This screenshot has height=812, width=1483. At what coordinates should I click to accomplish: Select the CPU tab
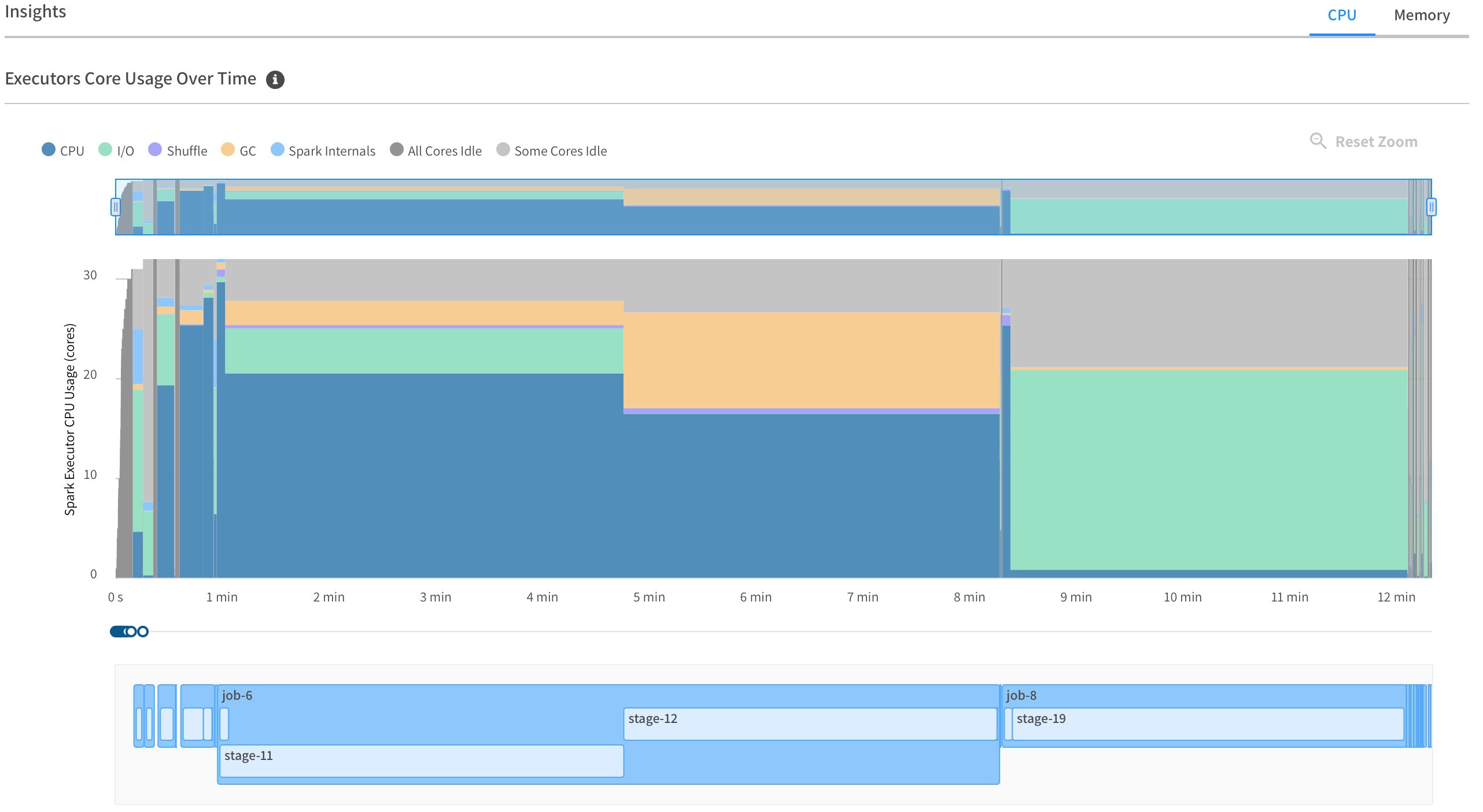click(x=1341, y=16)
